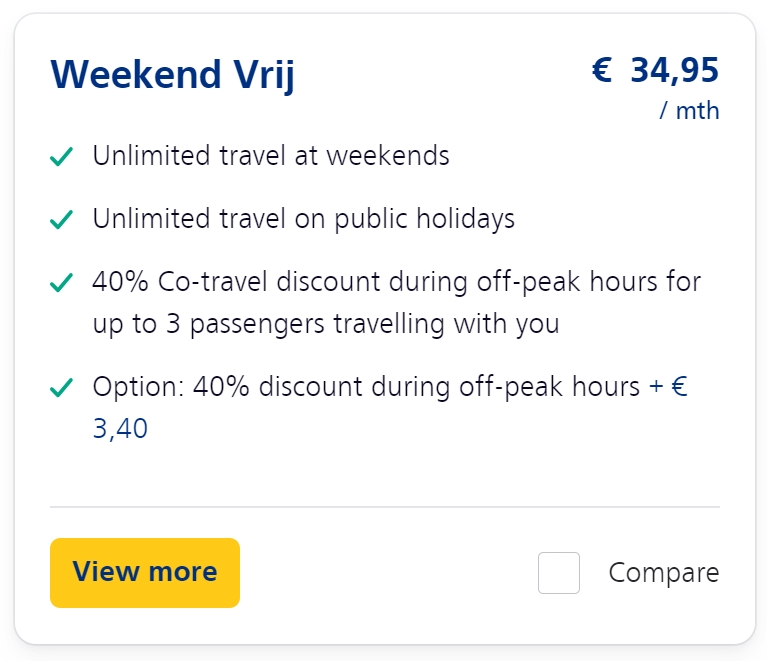Click the "/ mth" billing period label
This screenshot has width=767, height=661.
click(x=689, y=111)
